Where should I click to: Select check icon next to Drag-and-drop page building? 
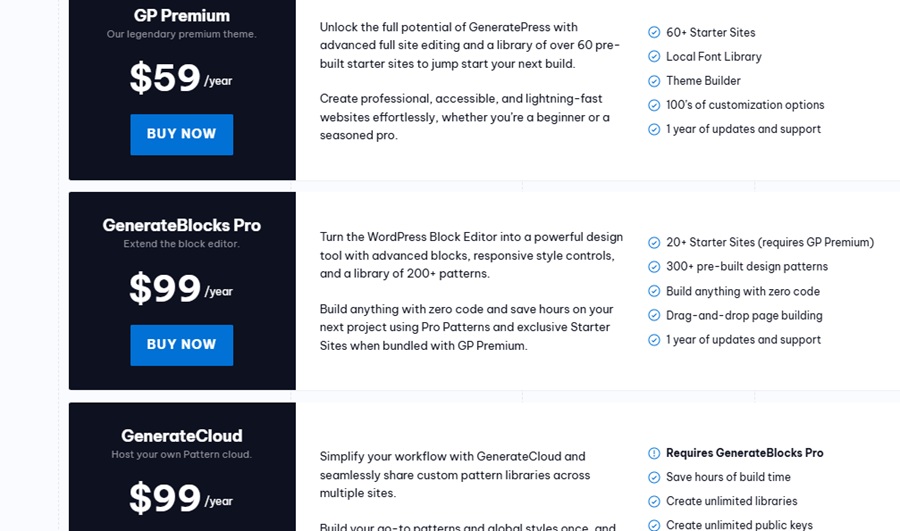(654, 316)
